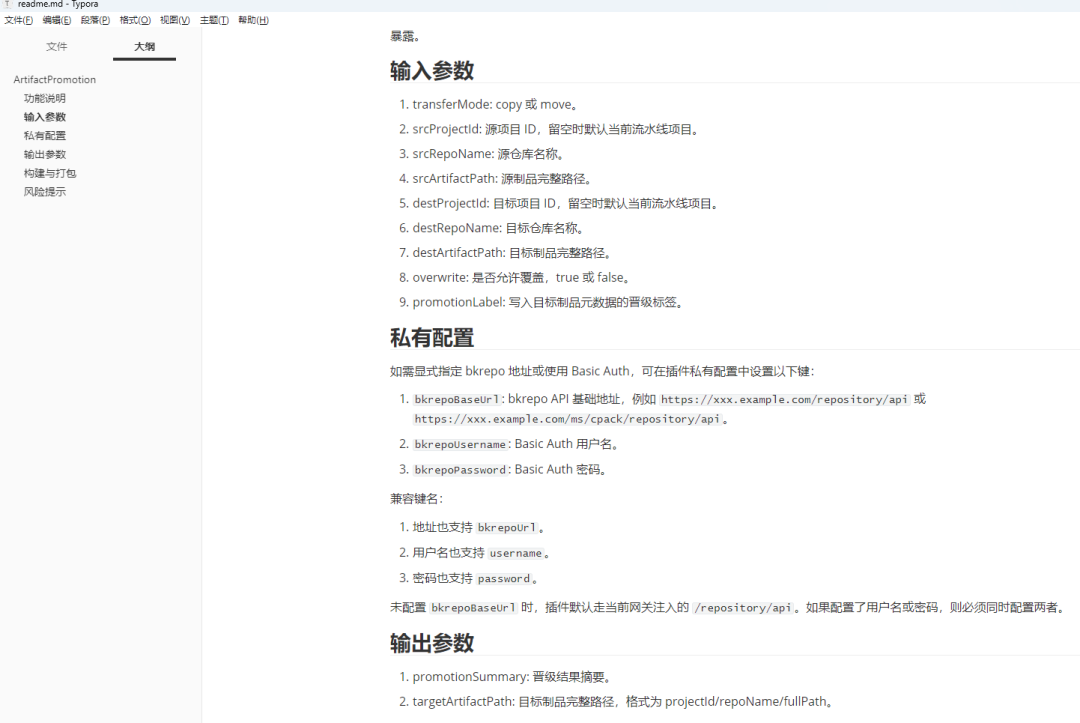This screenshot has width=1080, height=723.
Task: Click the bkrepoBaseUrl code item in list
Action: click(x=457, y=399)
